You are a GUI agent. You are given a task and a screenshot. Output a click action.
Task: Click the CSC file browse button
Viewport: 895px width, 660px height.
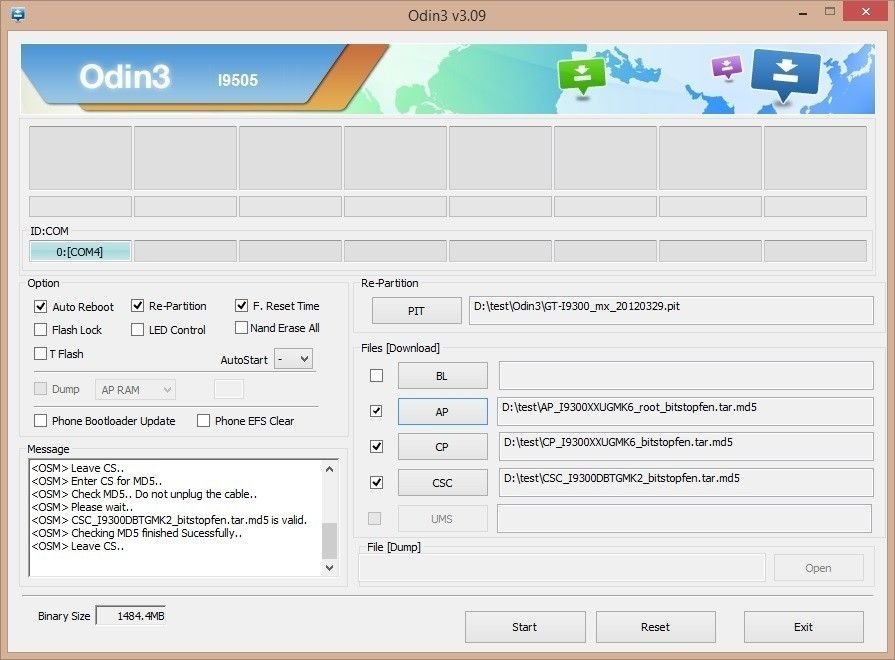point(442,483)
